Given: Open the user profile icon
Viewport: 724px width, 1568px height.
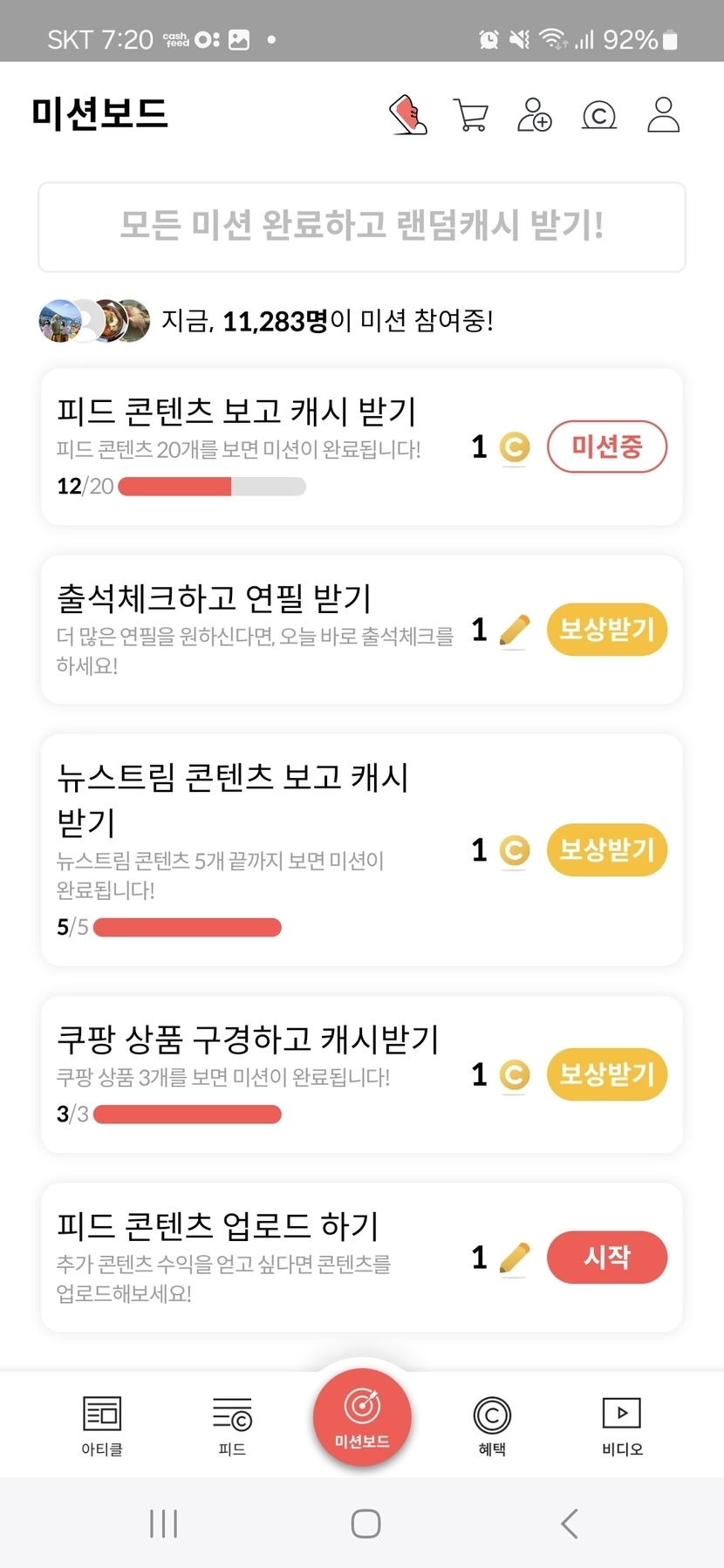Looking at the screenshot, I should tap(663, 114).
